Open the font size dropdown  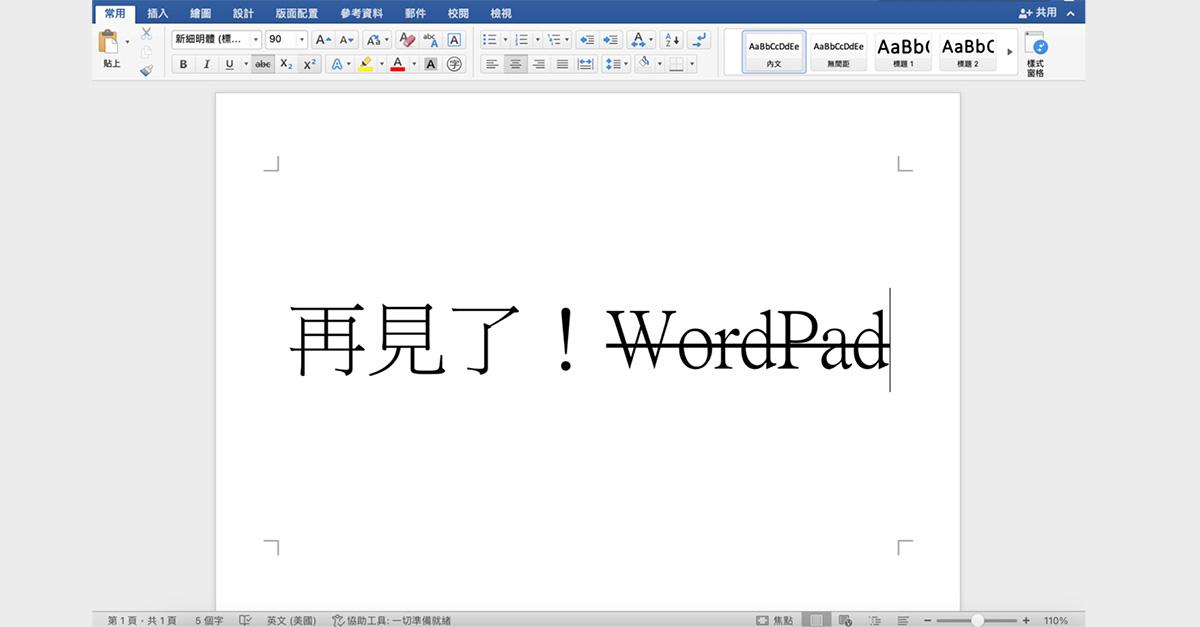pyautogui.click(x=302, y=40)
